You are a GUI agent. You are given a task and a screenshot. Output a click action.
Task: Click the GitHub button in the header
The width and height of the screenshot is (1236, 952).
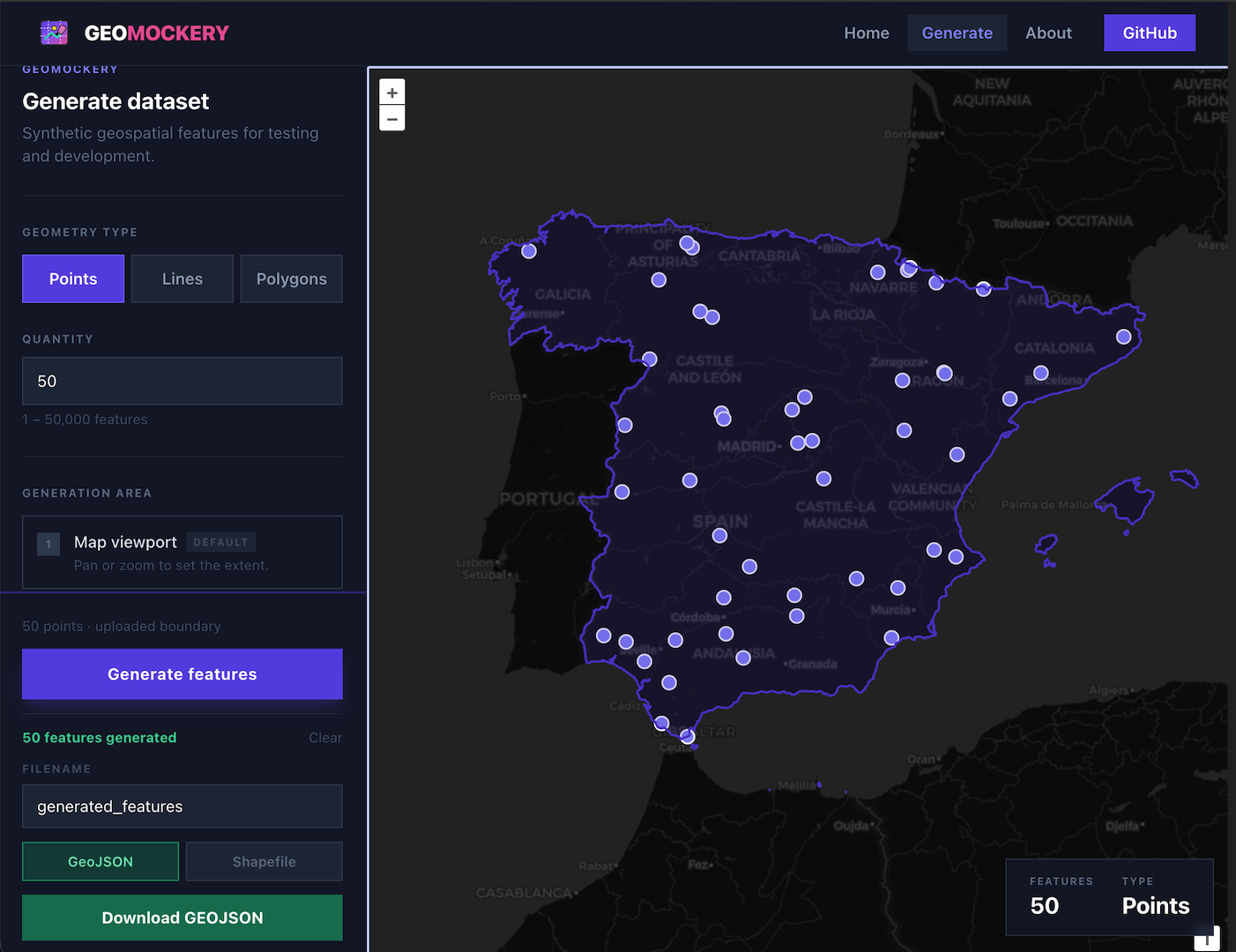1150,33
